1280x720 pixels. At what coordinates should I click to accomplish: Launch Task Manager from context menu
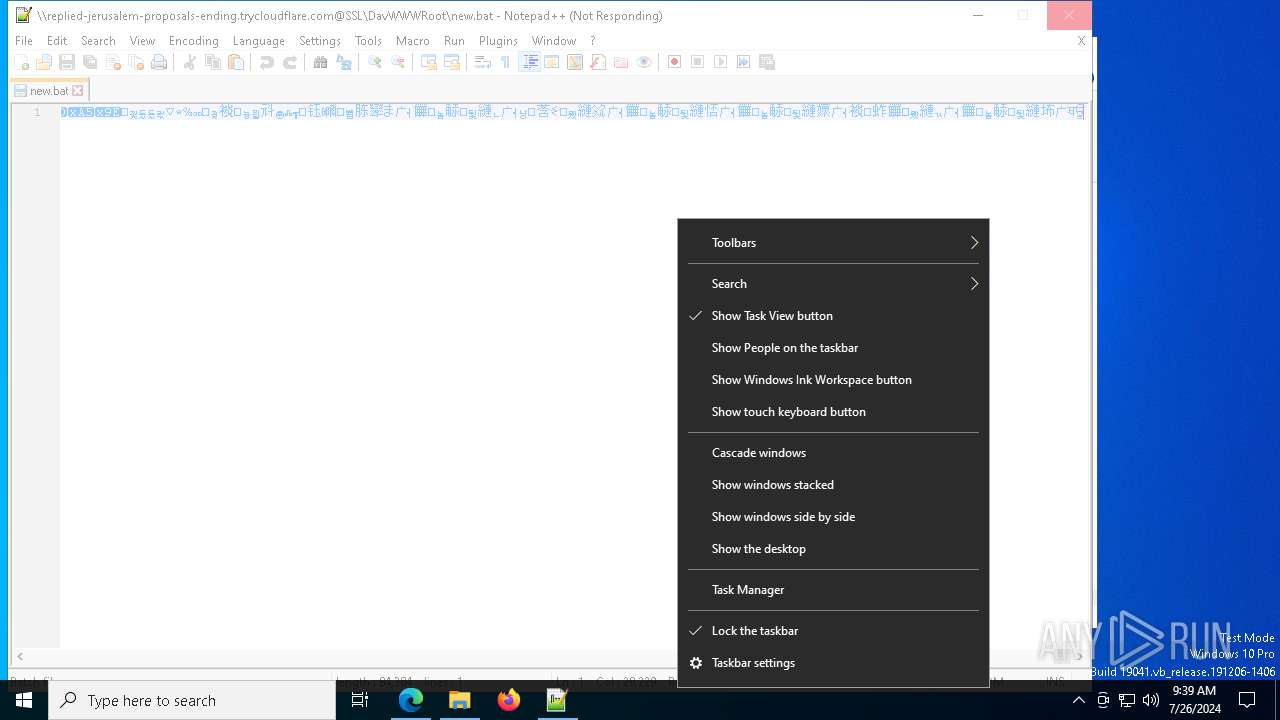click(833, 590)
